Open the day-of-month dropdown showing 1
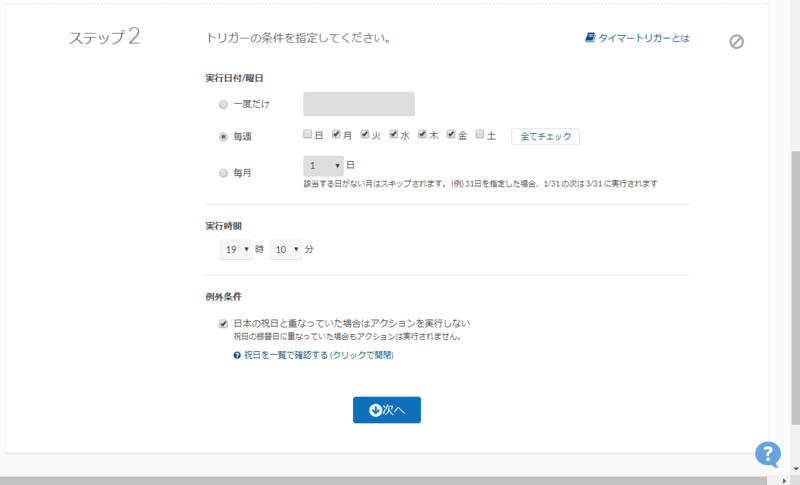 point(323,166)
